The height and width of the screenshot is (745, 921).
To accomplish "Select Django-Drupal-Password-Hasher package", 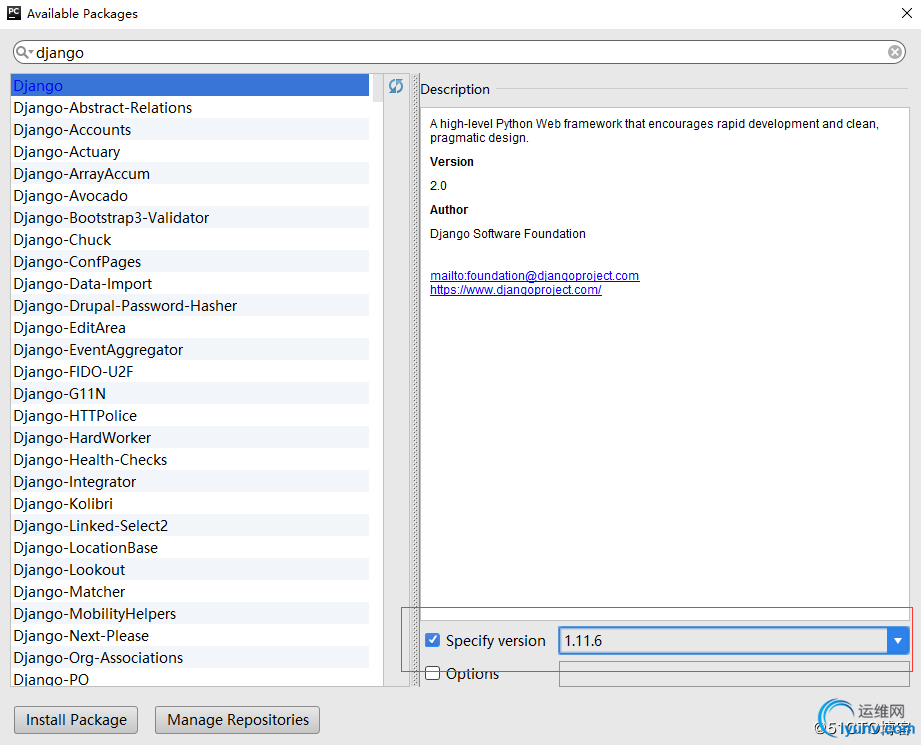I will 190,306.
